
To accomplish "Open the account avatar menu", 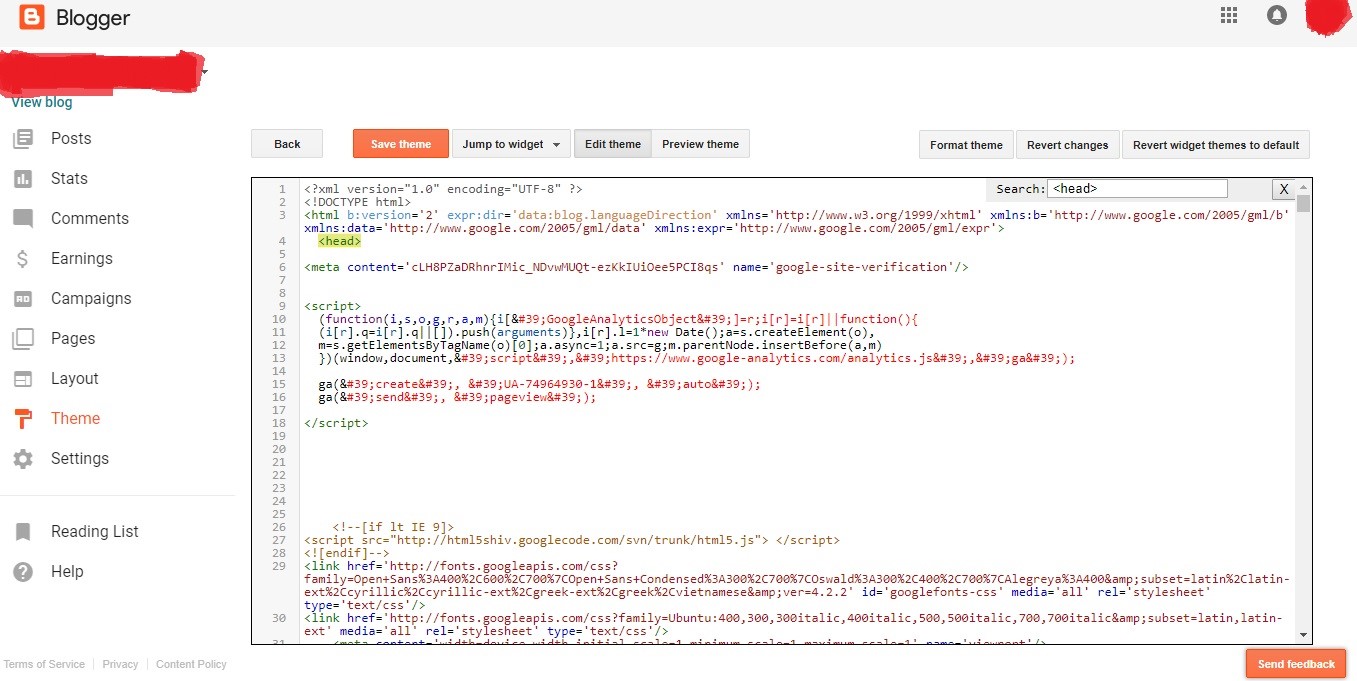I will (x=1328, y=17).
